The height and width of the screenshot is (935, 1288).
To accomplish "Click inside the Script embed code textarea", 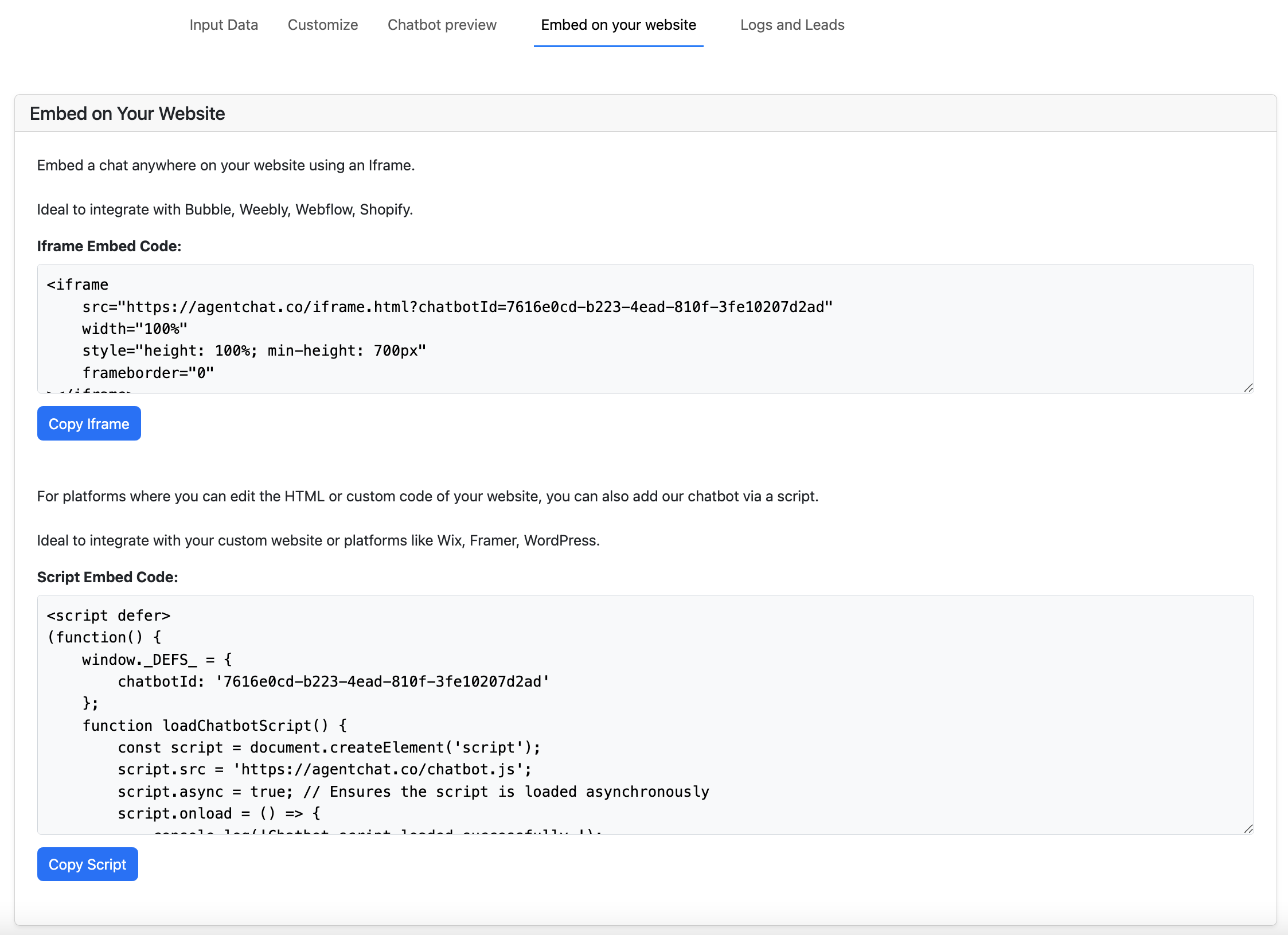I will 645,714.
